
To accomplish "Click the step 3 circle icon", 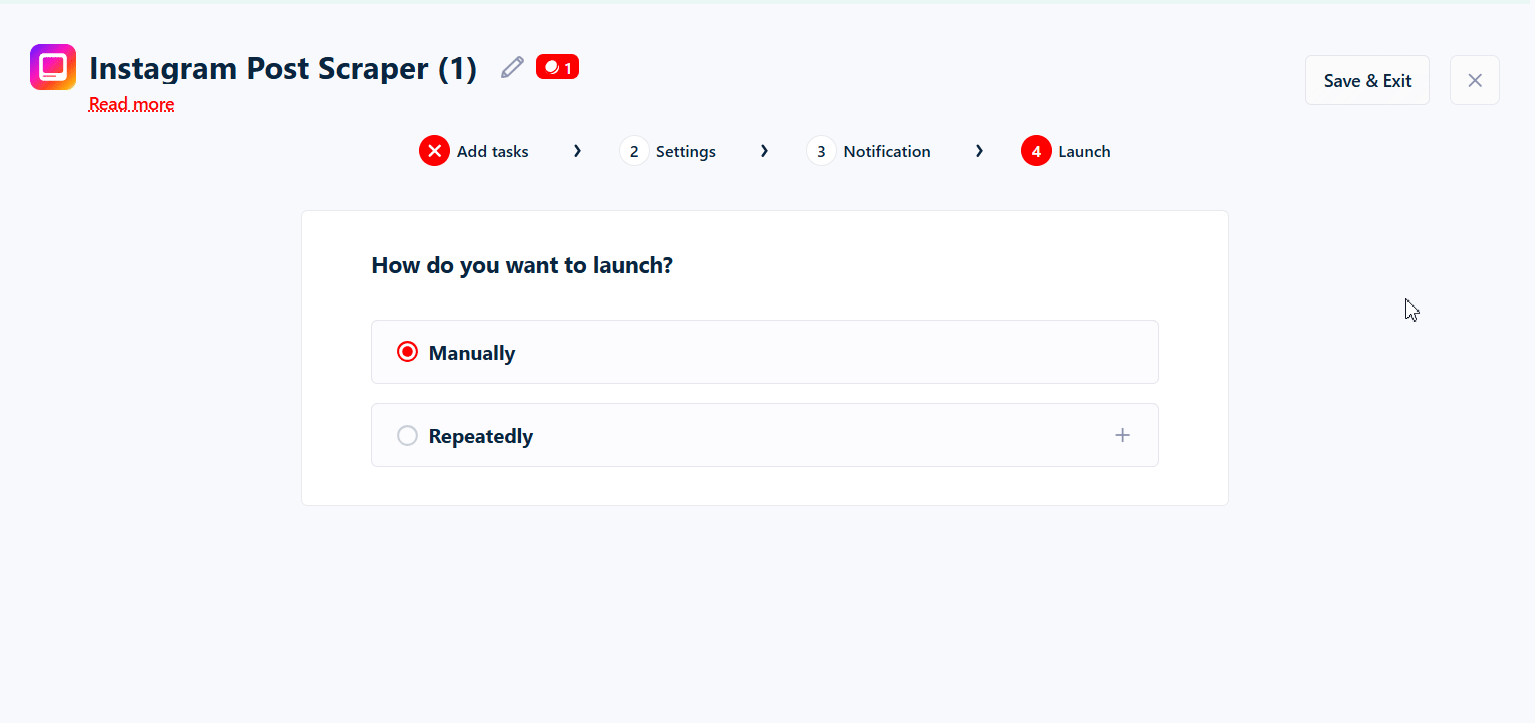I will 821,150.
